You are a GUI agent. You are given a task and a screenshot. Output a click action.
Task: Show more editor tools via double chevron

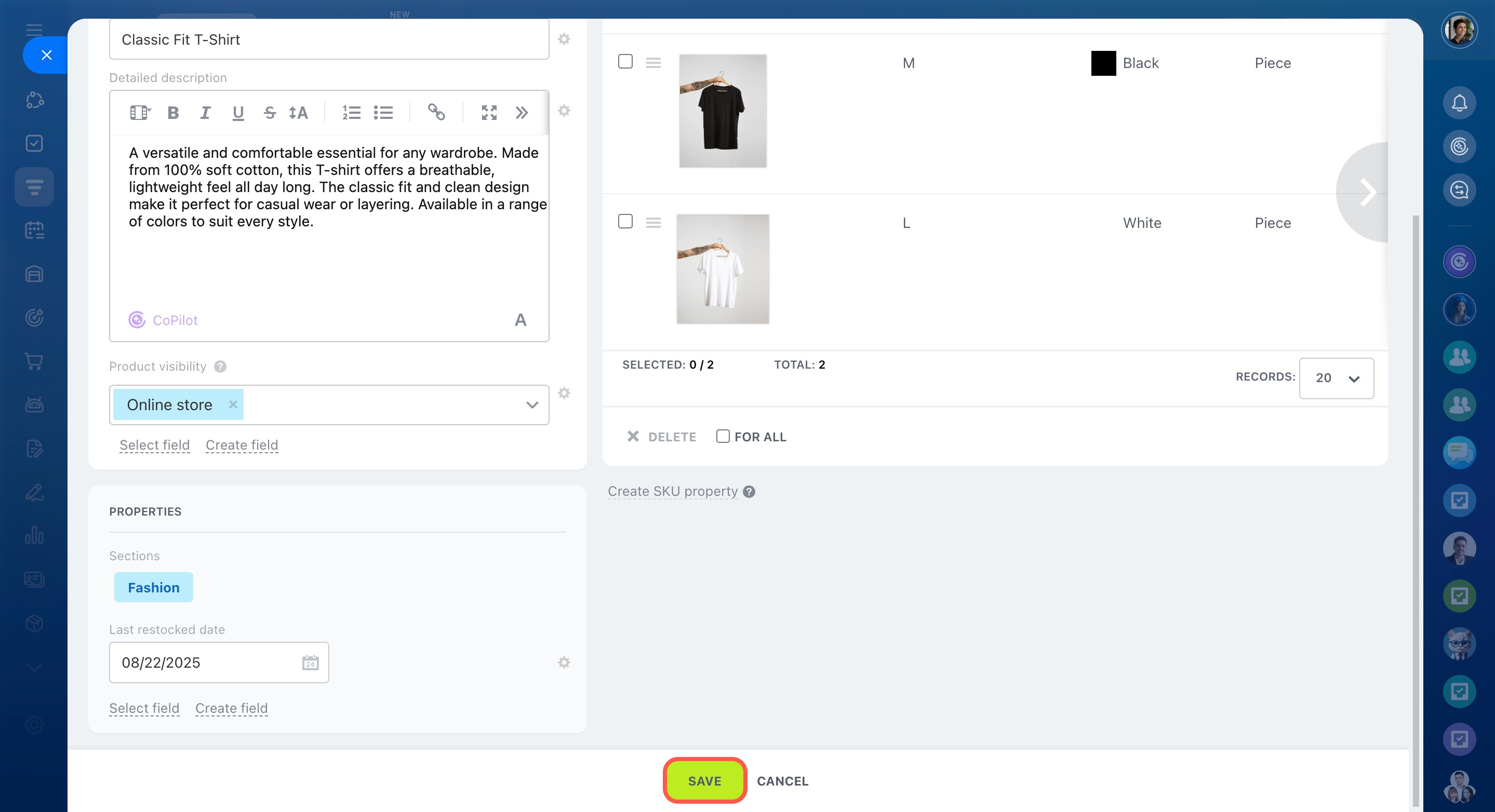521,113
